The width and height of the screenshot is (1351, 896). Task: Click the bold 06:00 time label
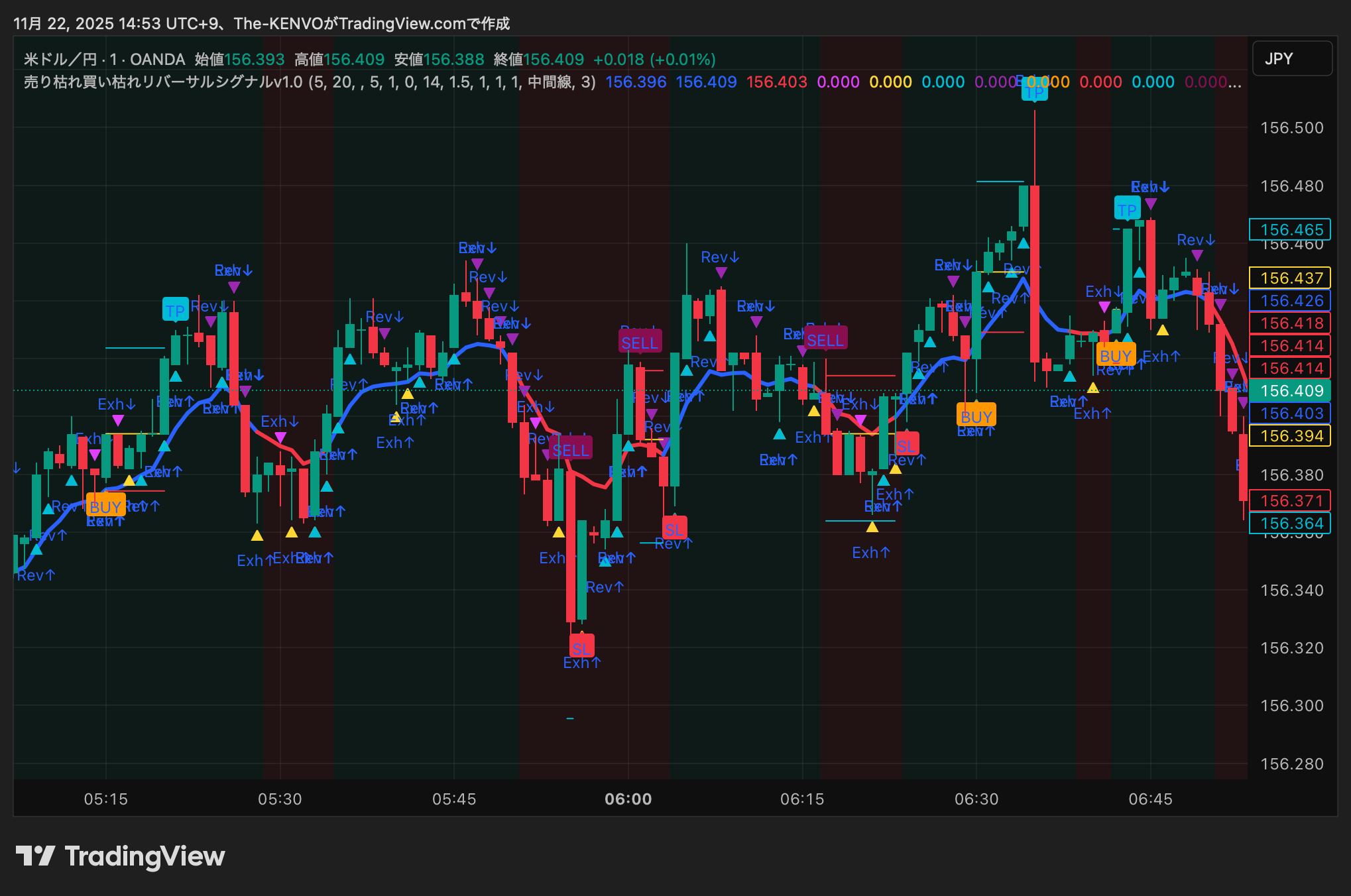(x=628, y=799)
